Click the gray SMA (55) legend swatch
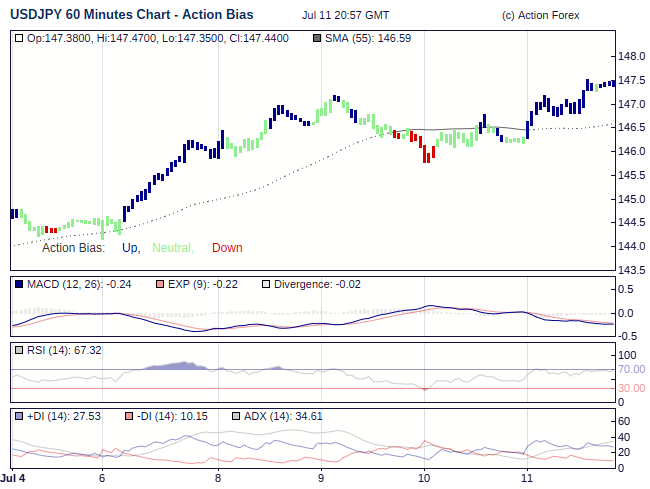 pyautogui.click(x=318, y=38)
